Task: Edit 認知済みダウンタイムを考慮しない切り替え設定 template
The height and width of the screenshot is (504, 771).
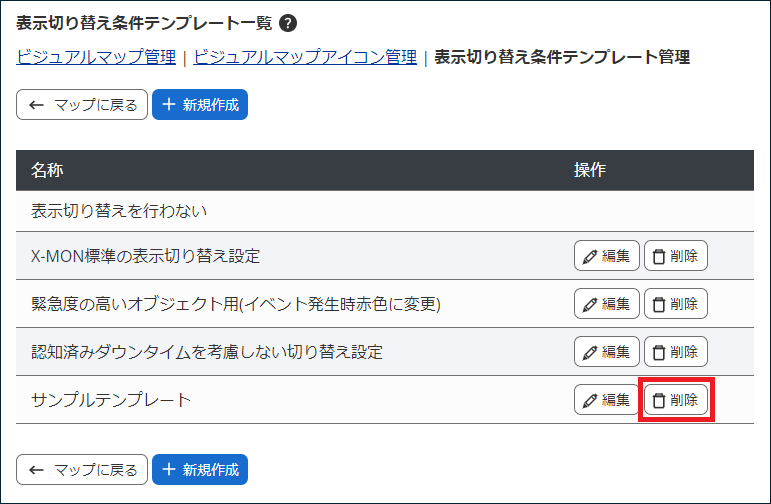Action: coord(606,352)
